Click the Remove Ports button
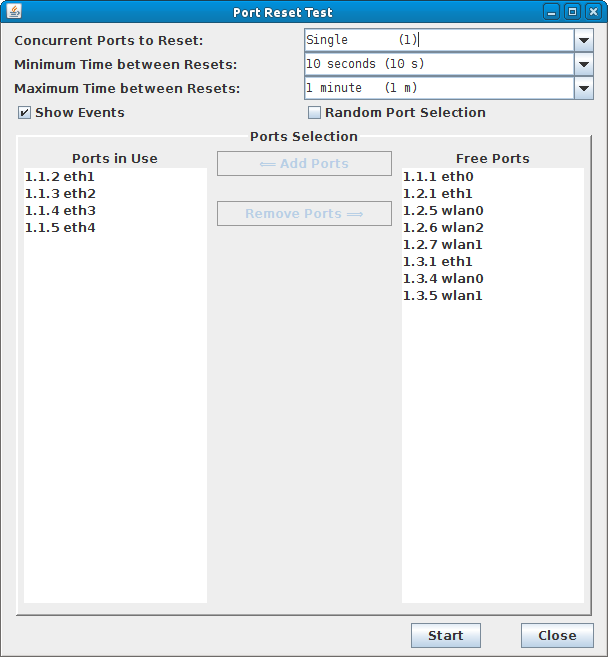608x657 pixels. (304, 214)
